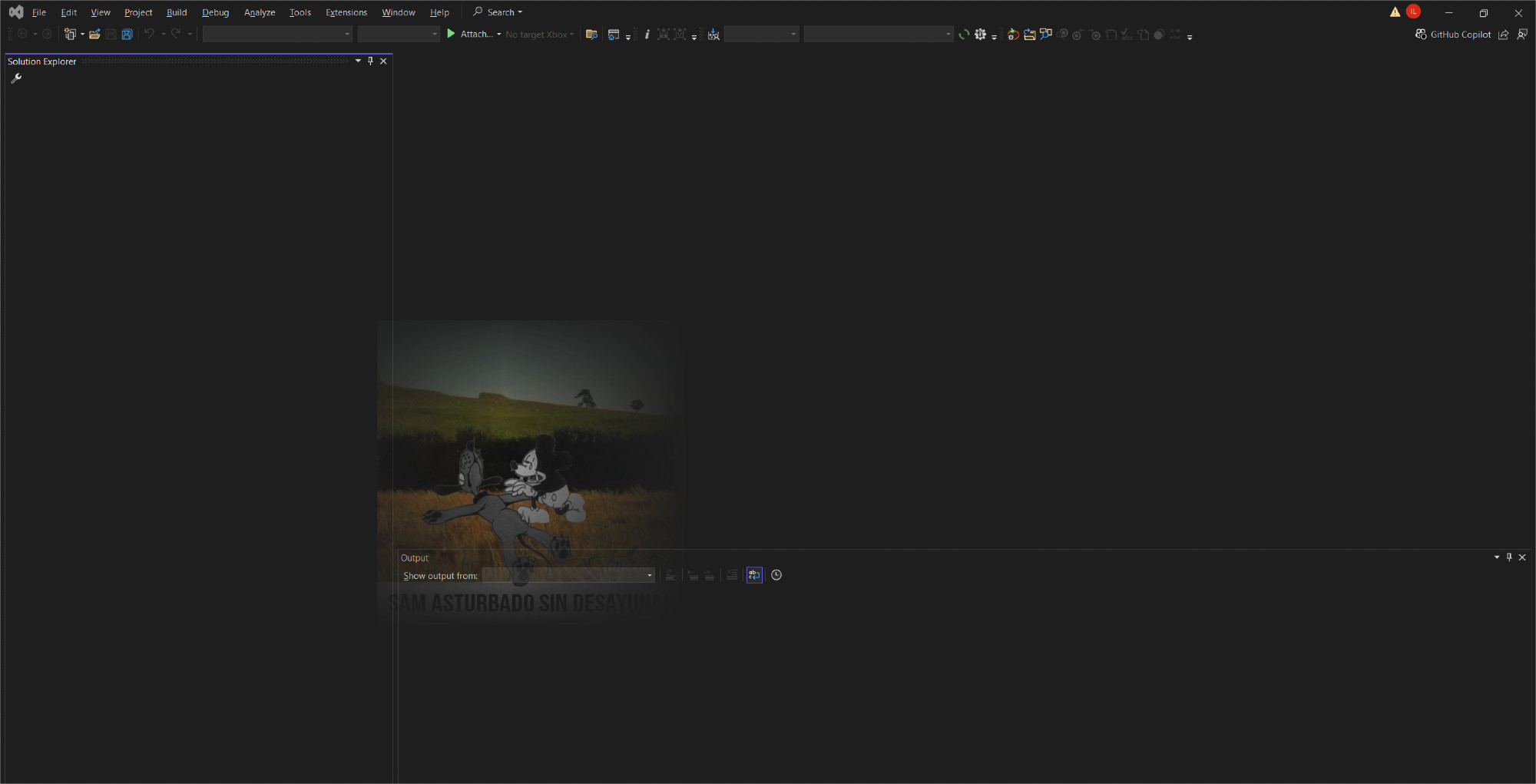Open Solution Explorer window options dropdown
1536x784 pixels.
click(x=358, y=61)
